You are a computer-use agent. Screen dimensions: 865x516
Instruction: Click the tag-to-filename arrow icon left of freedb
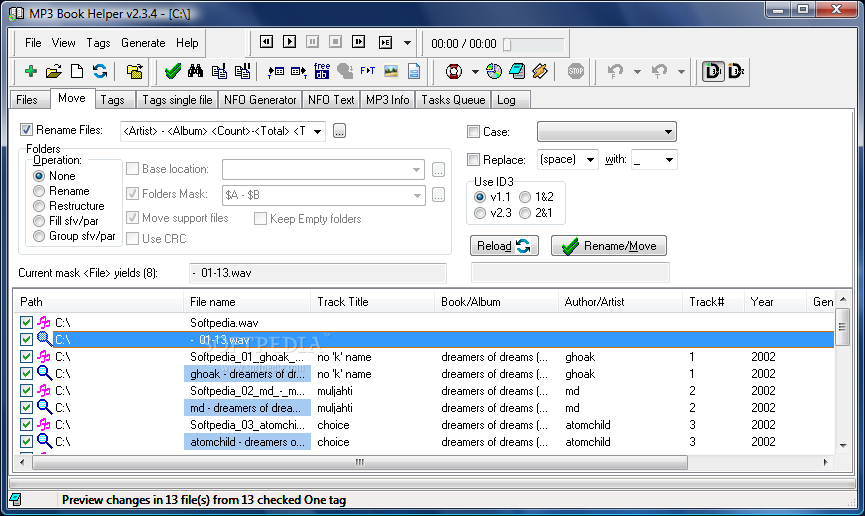point(298,71)
